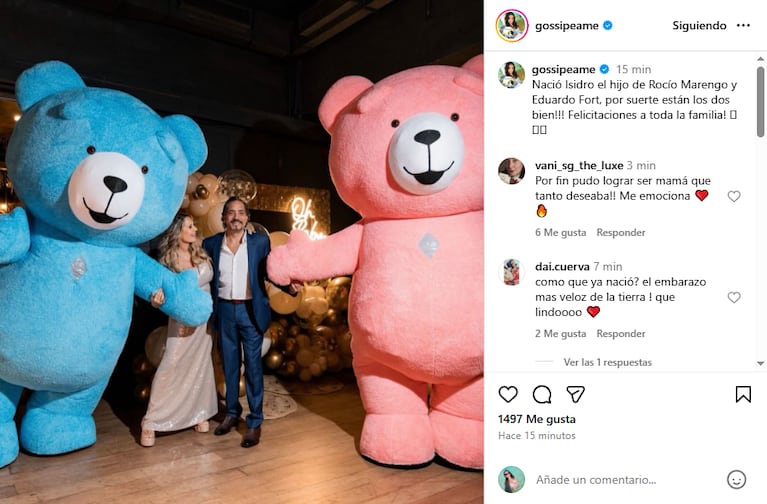Expand Ver las 1 respuestas
Image resolution: width=767 pixels, height=504 pixels.
(608, 362)
